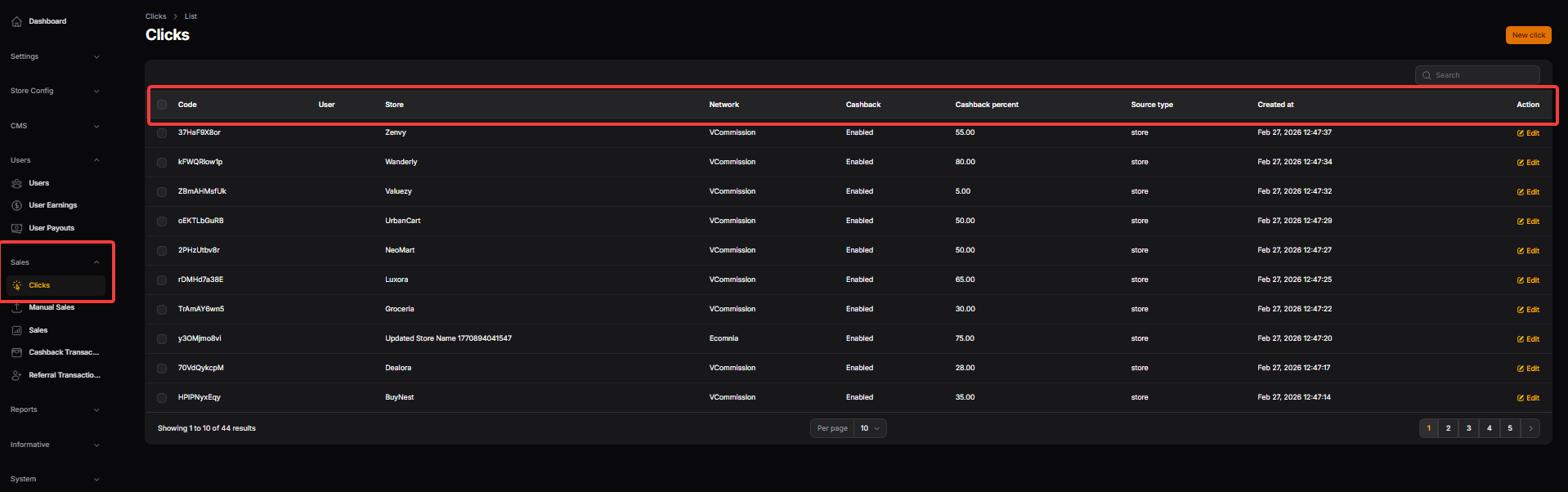Open Cashback Transactions card icon
This screenshot has width=1568, height=492.
(16, 352)
